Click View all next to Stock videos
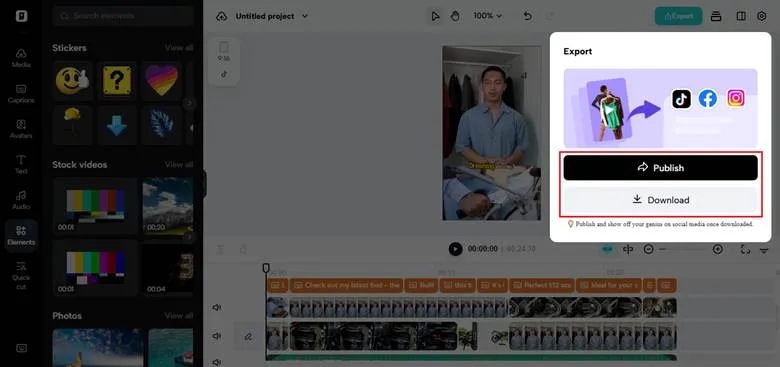 tap(179, 164)
